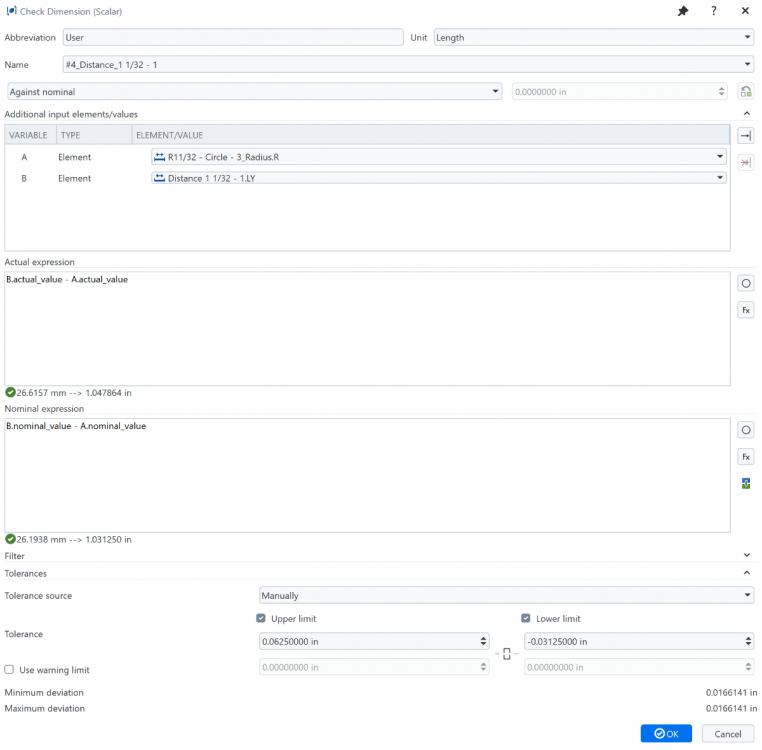Toggle the Upper limit checkbox
Viewport: 762px width, 750px height.
point(262,619)
